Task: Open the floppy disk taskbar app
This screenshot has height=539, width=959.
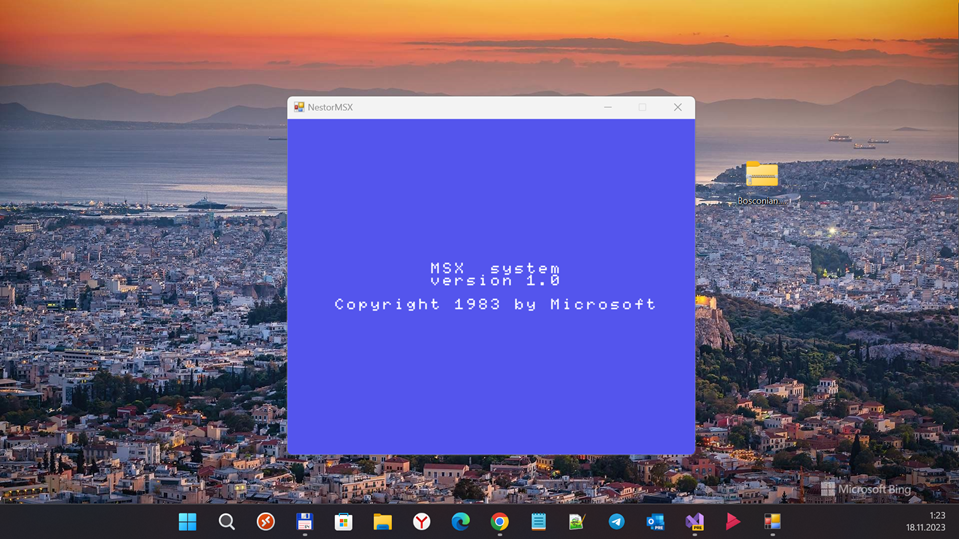Action: pos(305,521)
